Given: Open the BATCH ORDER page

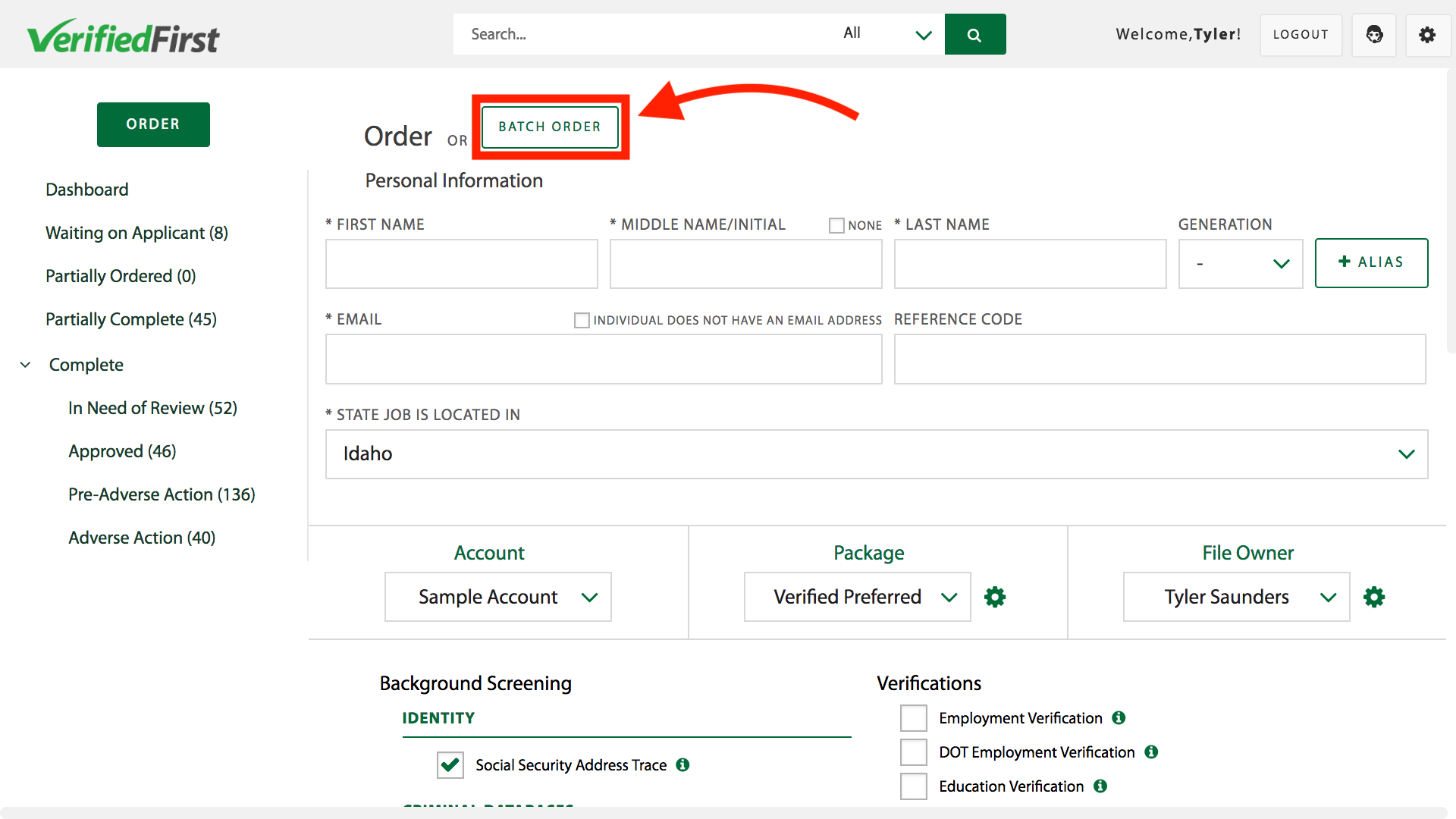Looking at the screenshot, I should tap(550, 127).
